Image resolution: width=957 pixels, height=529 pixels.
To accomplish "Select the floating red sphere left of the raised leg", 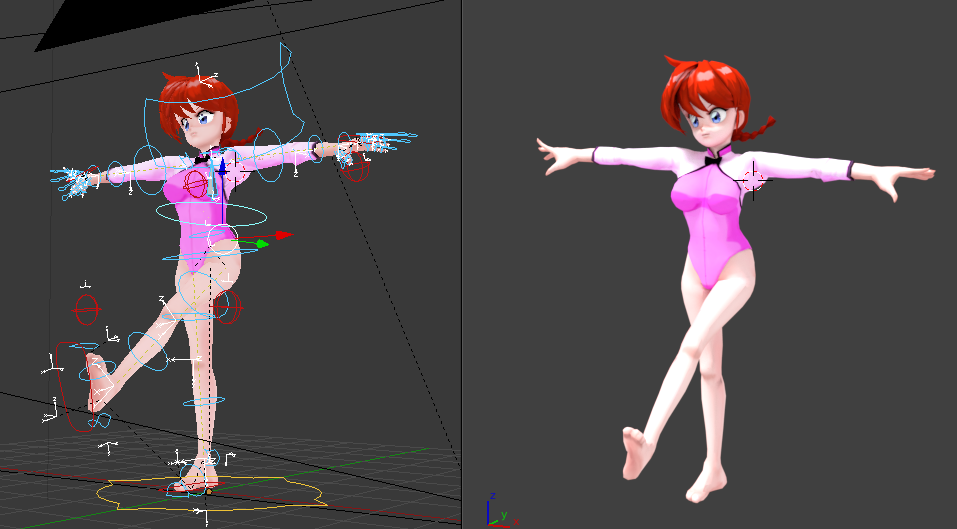I will (x=86, y=310).
